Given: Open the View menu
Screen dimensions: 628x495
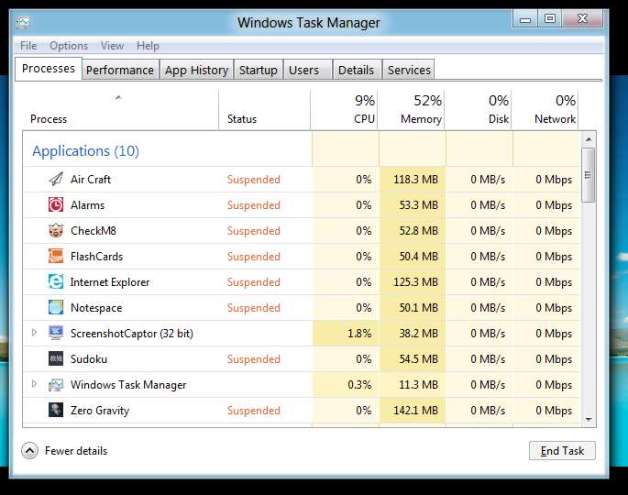Looking at the screenshot, I should 112,46.
